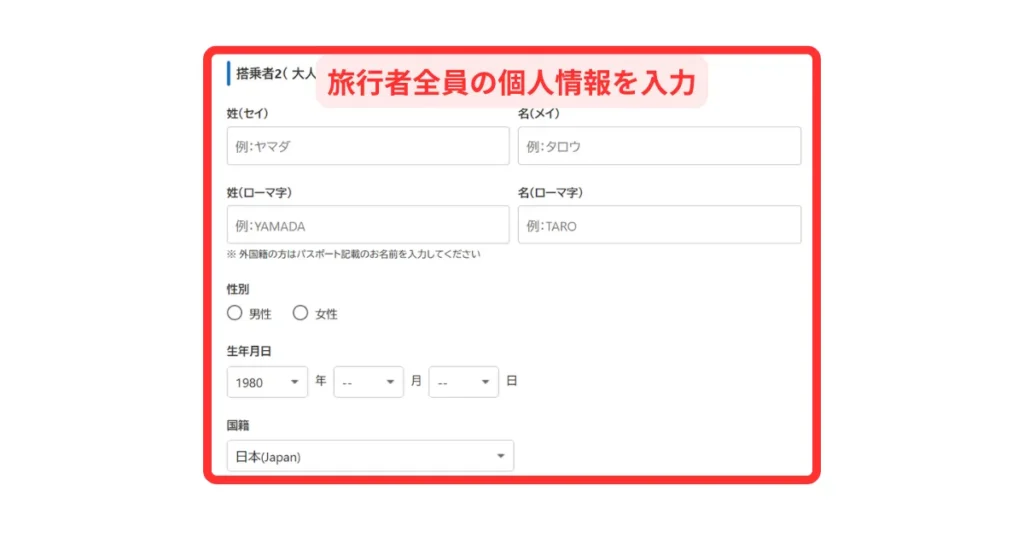Image resolution: width=1024 pixels, height=538 pixels.
Task: Click the red banner 旅行者全員の個人情報を入力
Action: pos(511,83)
